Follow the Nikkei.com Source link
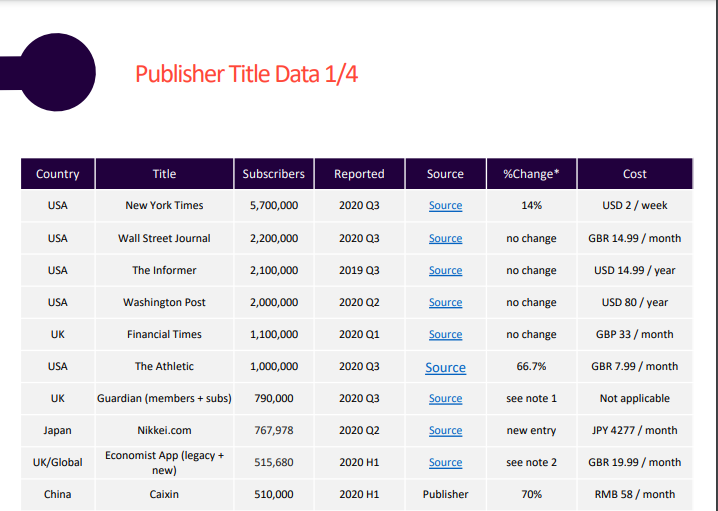The image size is (718, 511). [x=445, y=431]
